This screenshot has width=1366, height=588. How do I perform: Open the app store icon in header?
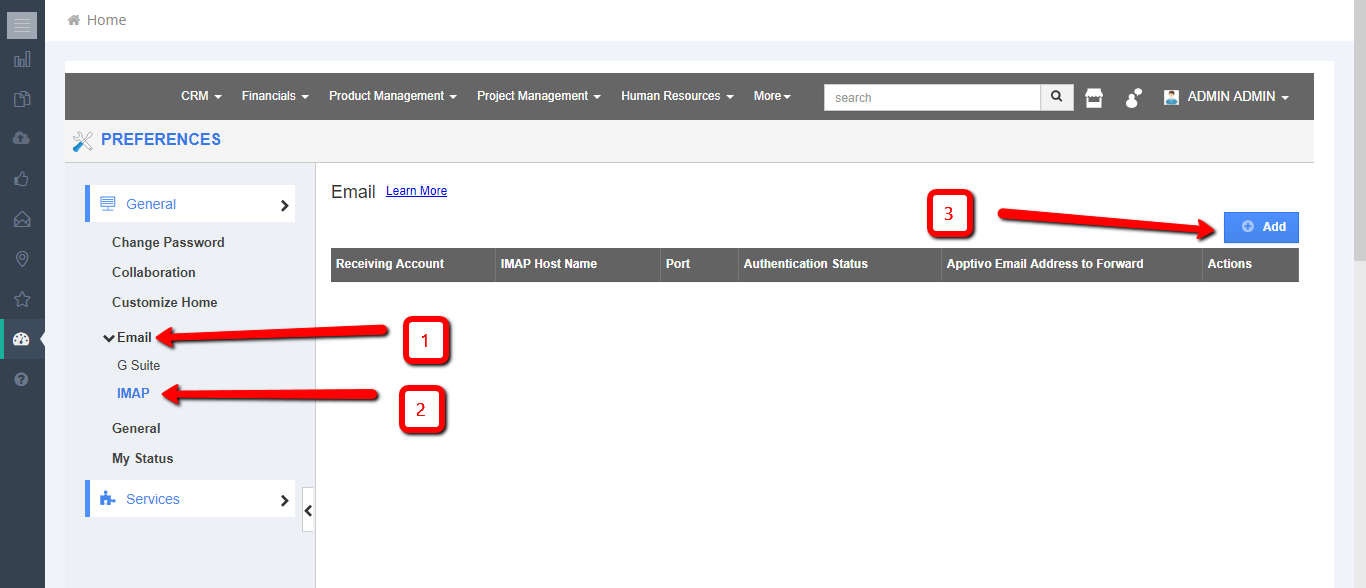click(x=1094, y=97)
